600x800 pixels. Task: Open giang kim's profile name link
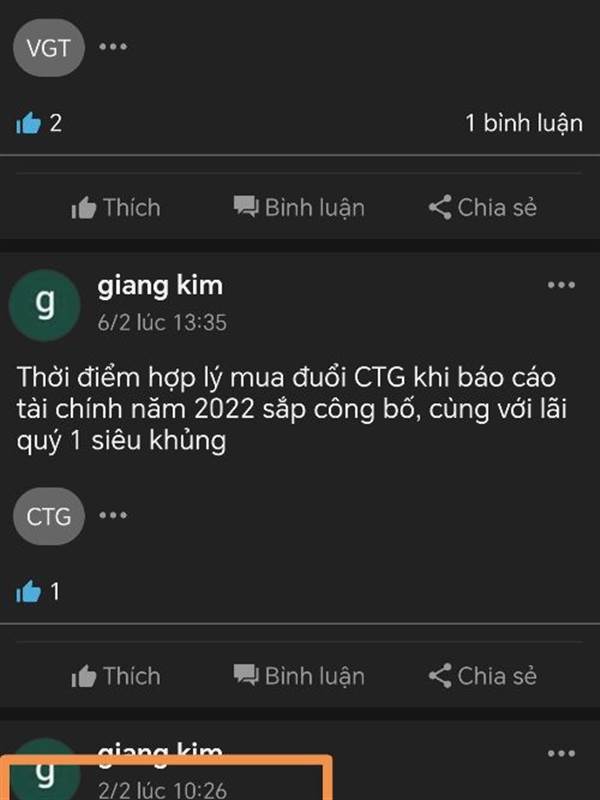[160, 286]
